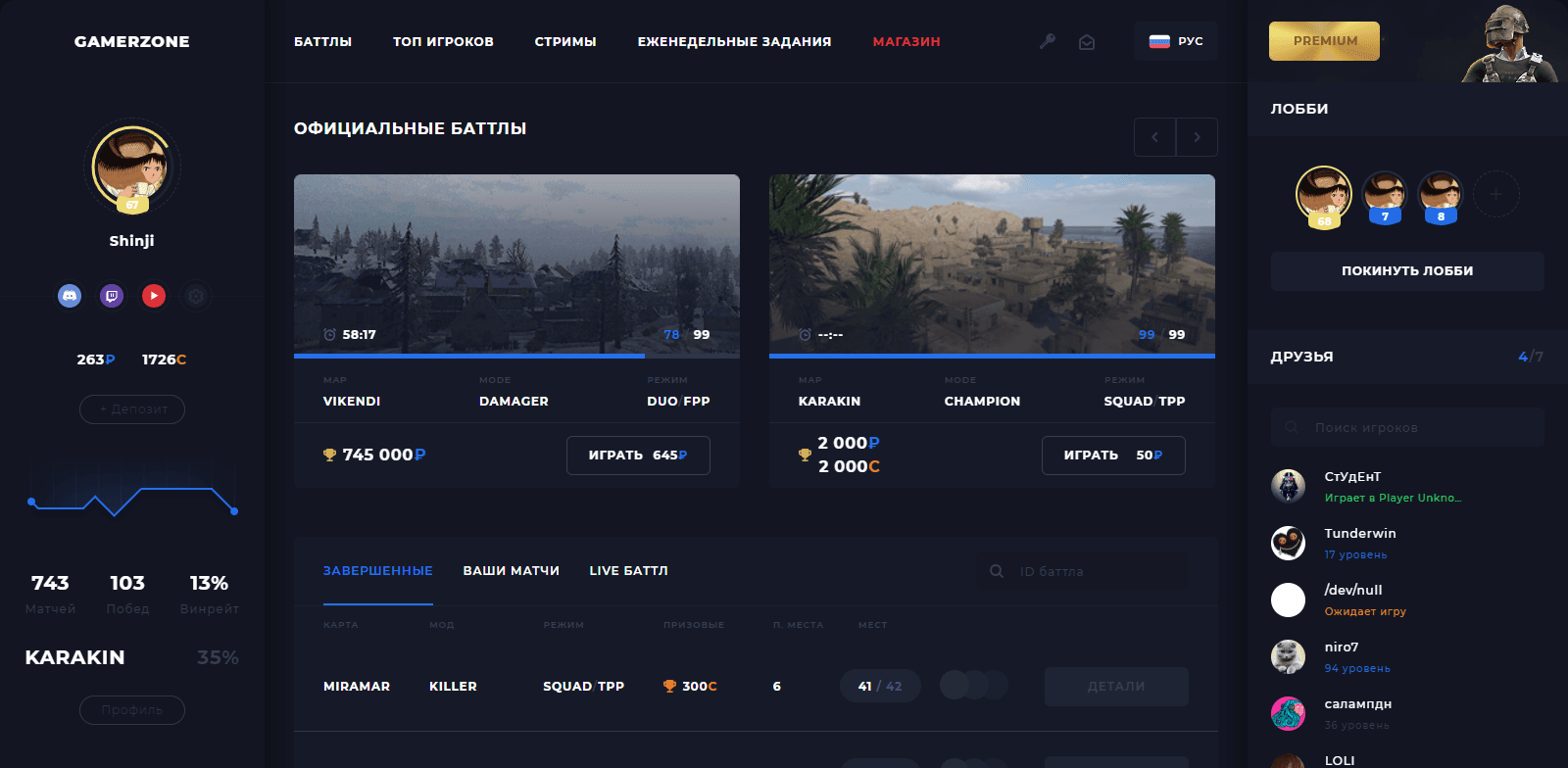Screen dimensions: 1568x768
Task: Open МАГАЗИН menu item
Action: point(906,41)
